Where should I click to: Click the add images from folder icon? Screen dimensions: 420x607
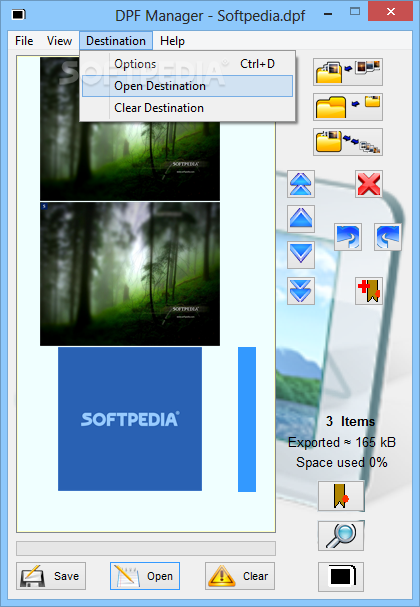click(x=348, y=72)
